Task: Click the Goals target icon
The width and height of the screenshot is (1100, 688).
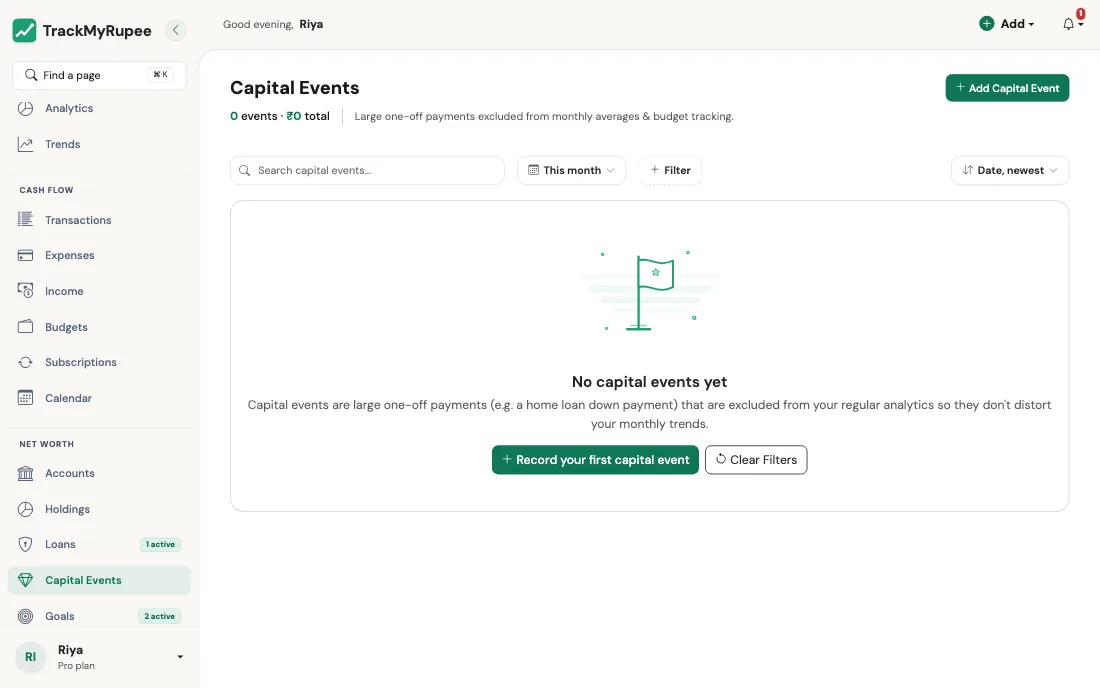Action: pyautogui.click(x=25, y=616)
